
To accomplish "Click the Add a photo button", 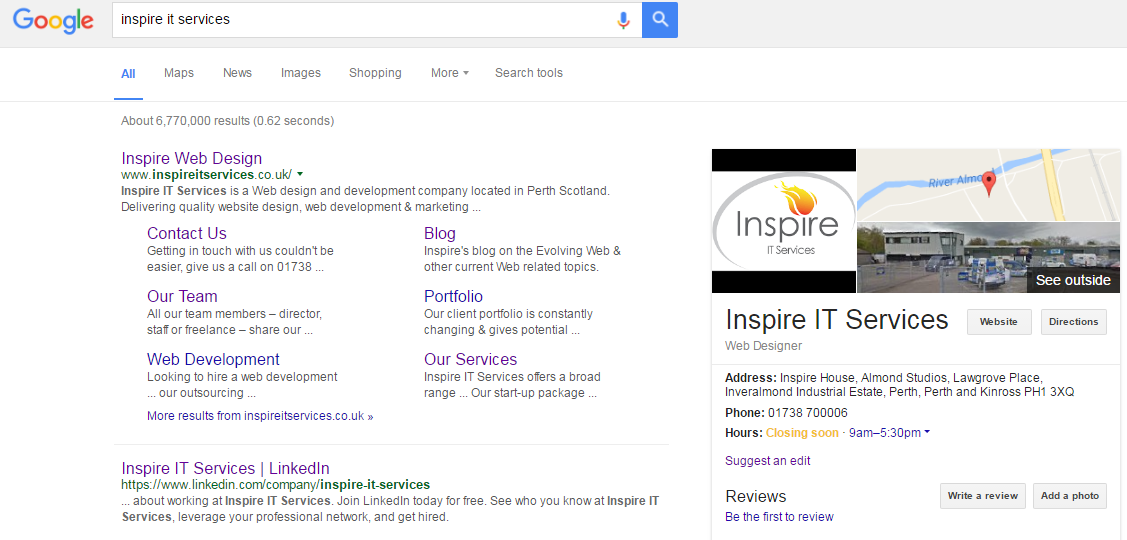I will [1070, 495].
